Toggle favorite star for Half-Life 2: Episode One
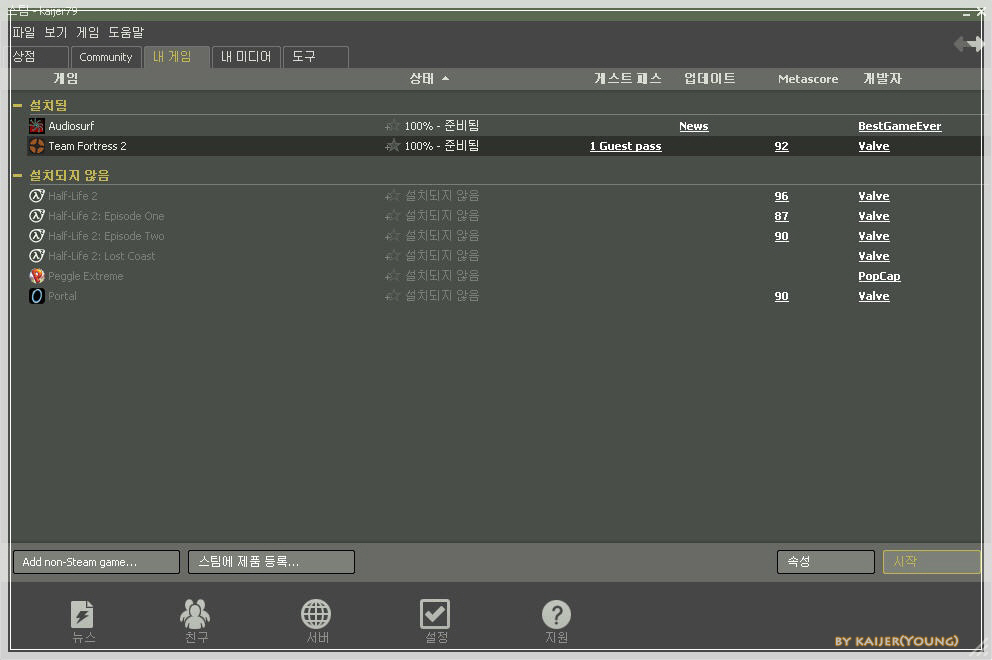The height and width of the screenshot is (660, 992). (392, 216)
